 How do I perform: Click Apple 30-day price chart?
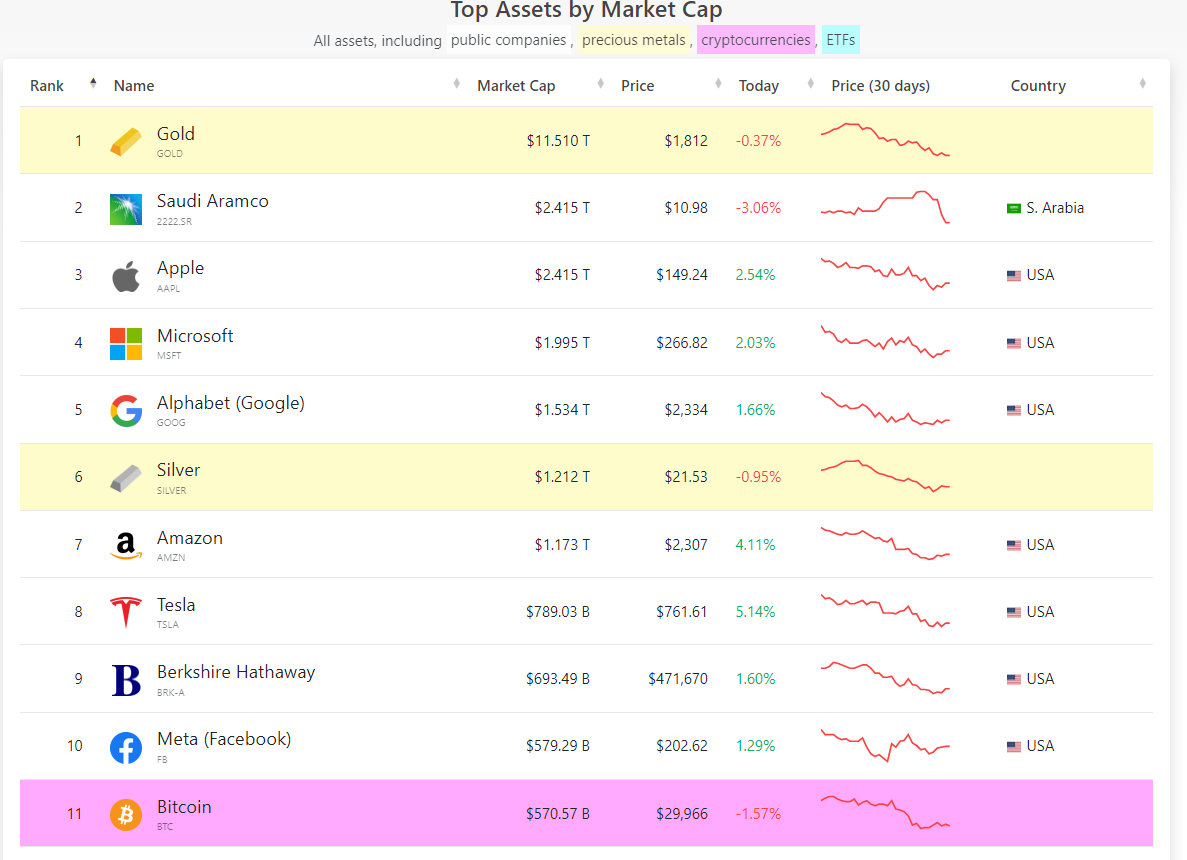pos(885,275)
